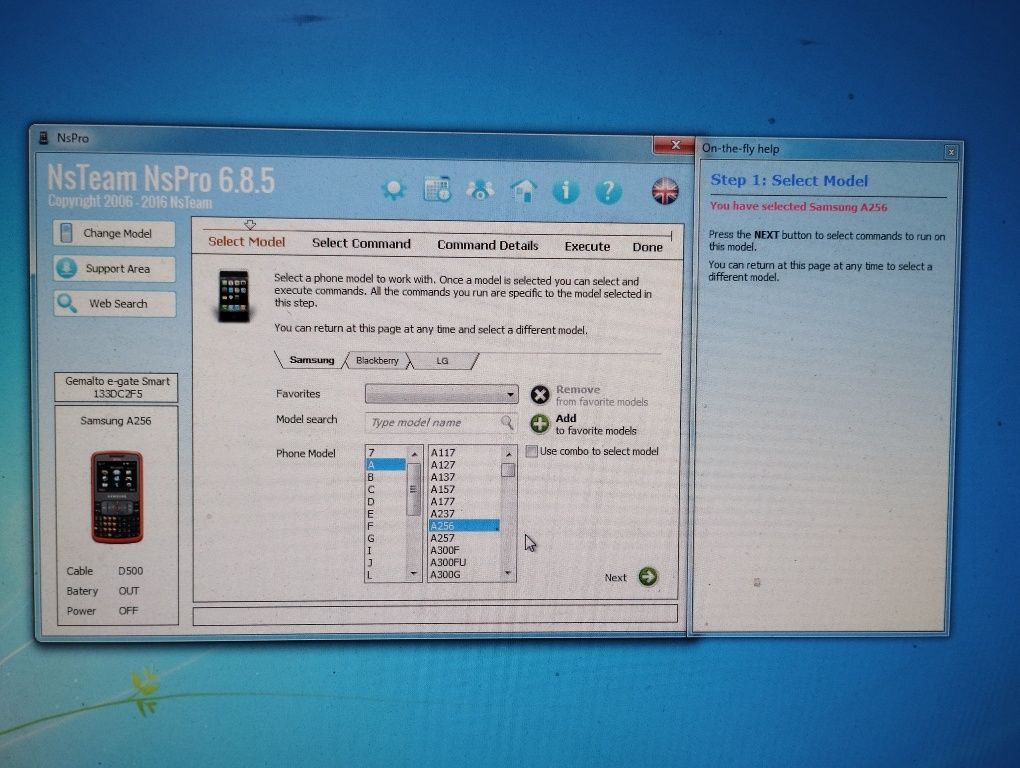1020x768 pixels.
Task: Click series list scroll down arrow
Action: tap(414, 574)
